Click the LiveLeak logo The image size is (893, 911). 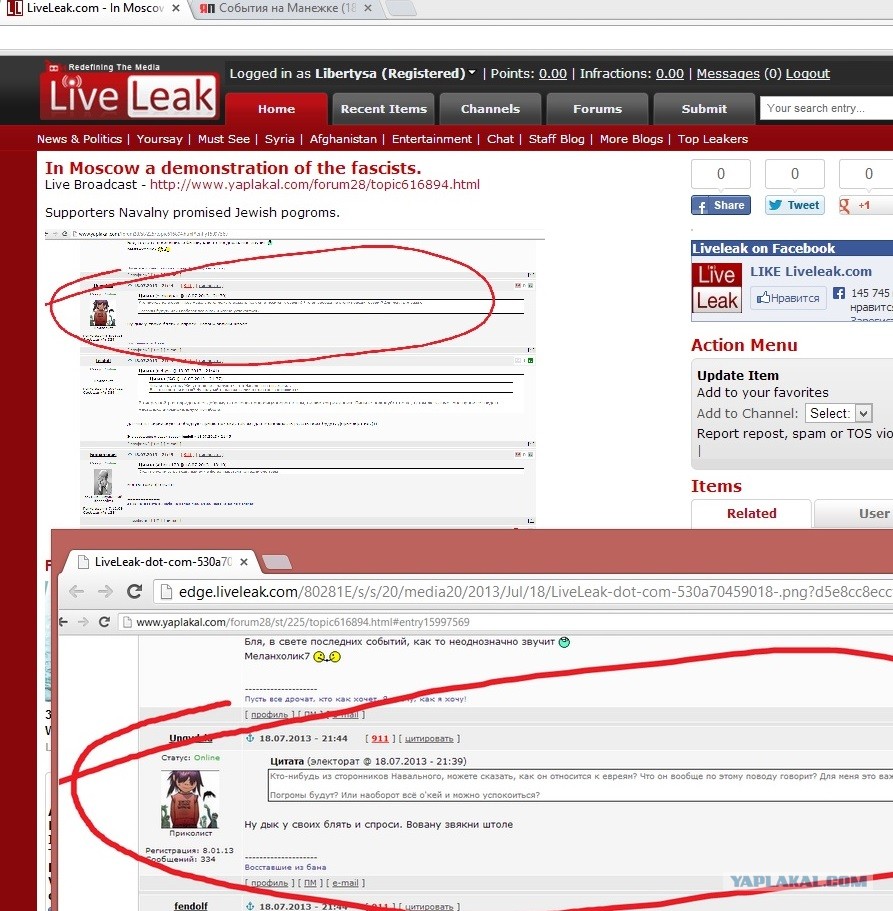click(x=130, y=90)
